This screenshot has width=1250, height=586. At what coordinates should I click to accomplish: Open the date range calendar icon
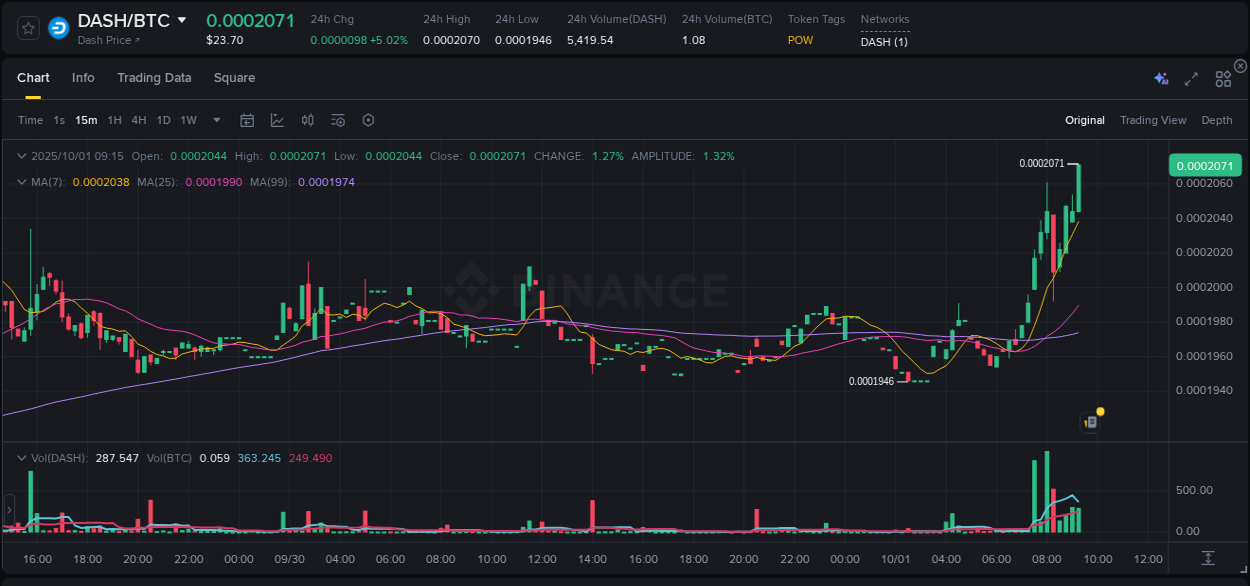click(x=247, y=119)
